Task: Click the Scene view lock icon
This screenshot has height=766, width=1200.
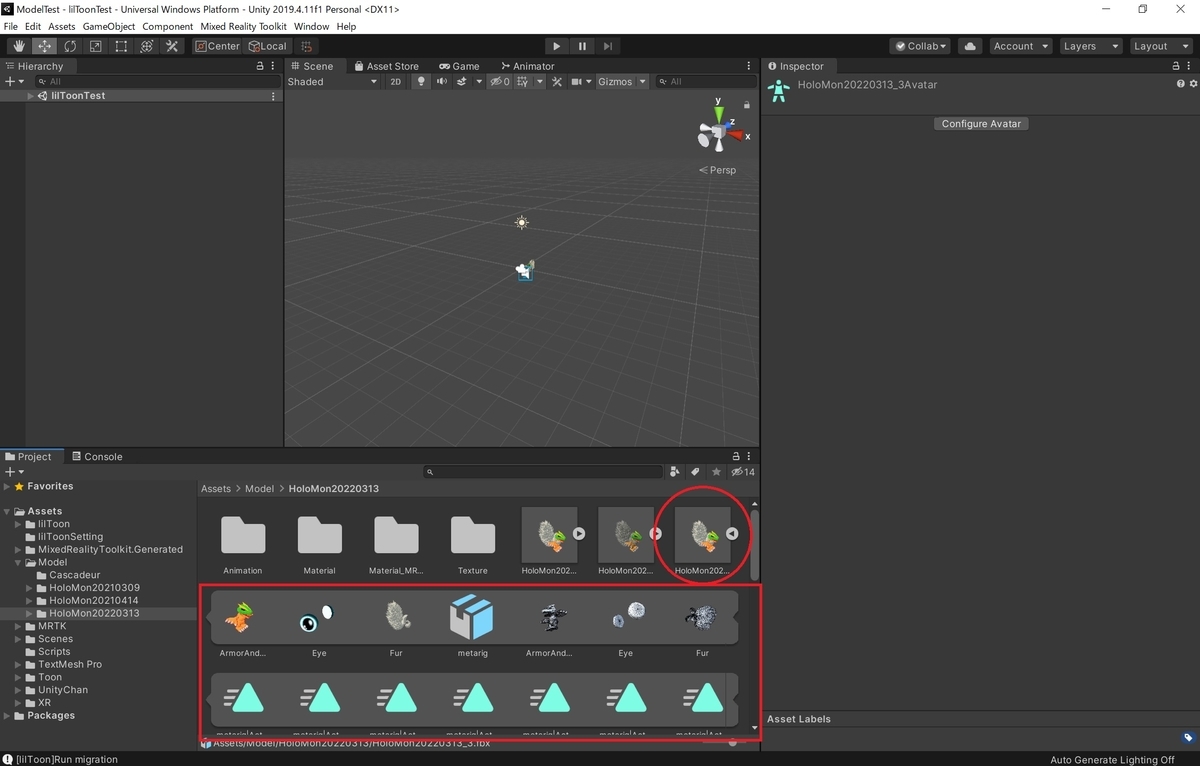Action: [x=747, y=104]
